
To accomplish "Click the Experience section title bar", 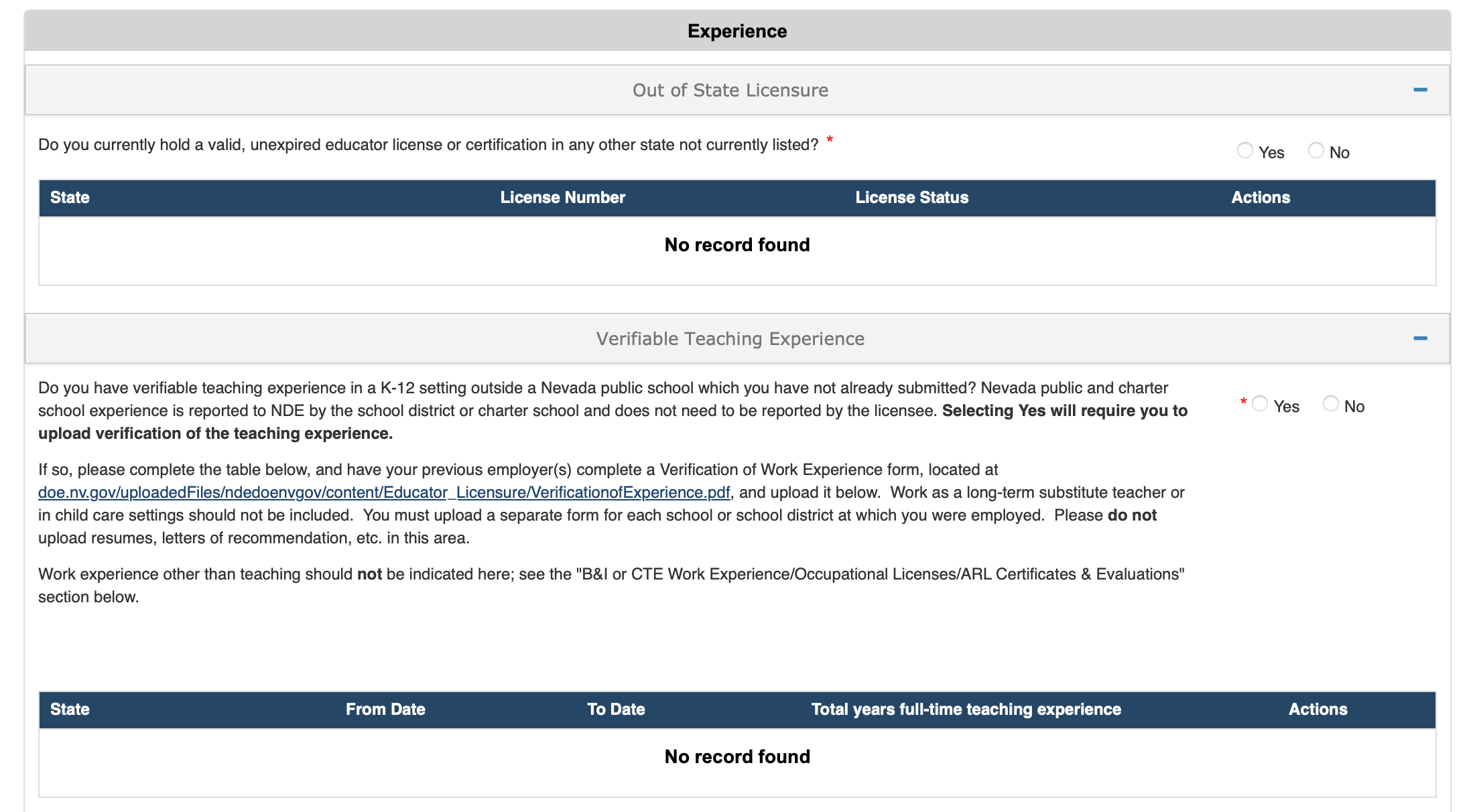I will [736, 31].
